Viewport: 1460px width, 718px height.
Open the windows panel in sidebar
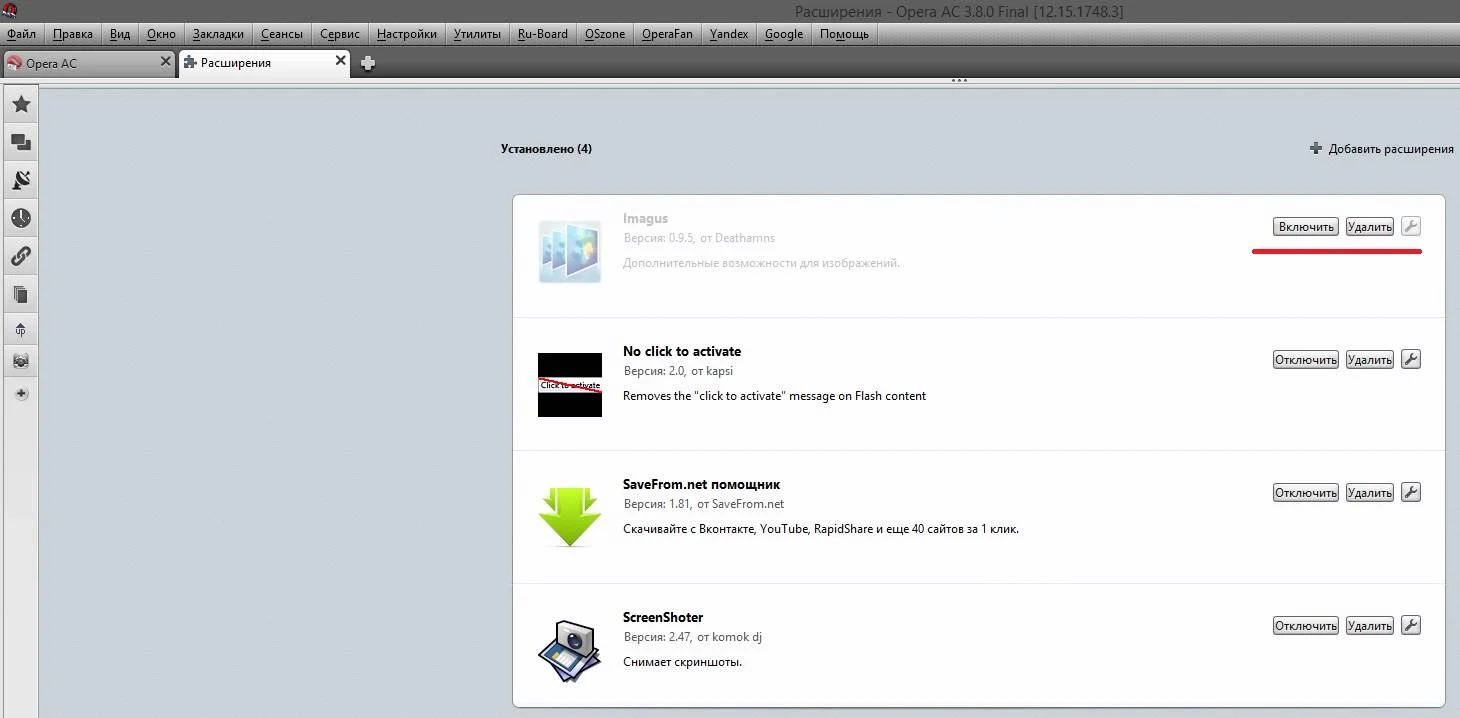click(x=21, y=142)
